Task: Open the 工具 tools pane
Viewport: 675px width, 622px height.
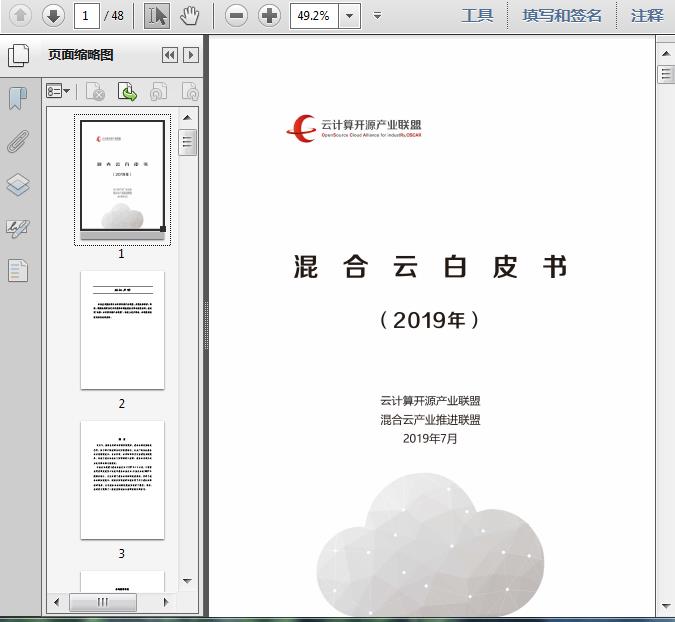Action: point(477,16)
